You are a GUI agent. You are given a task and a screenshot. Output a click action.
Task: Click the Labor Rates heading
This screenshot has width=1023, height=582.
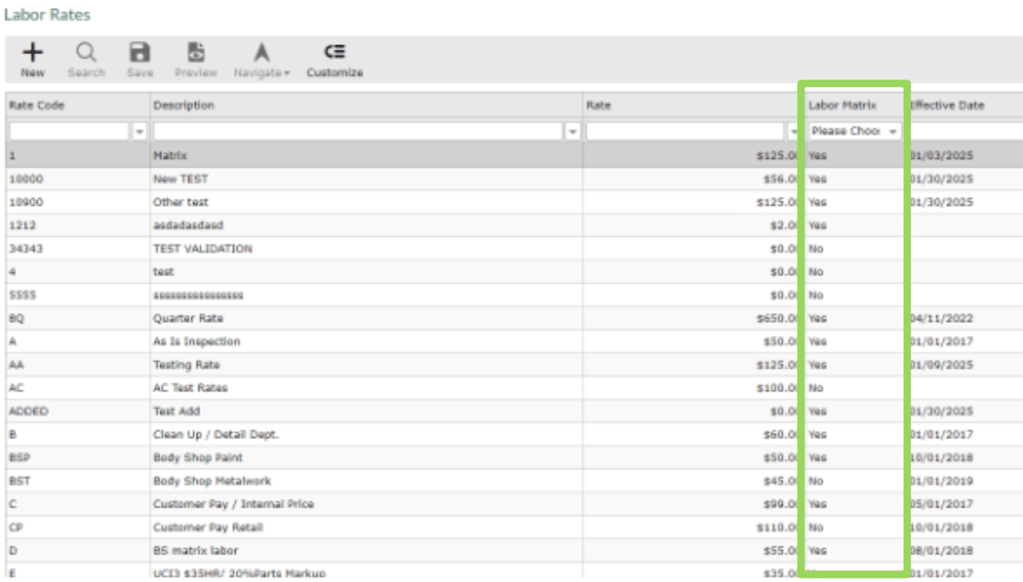pyautogui.click(x=46, y=14)
